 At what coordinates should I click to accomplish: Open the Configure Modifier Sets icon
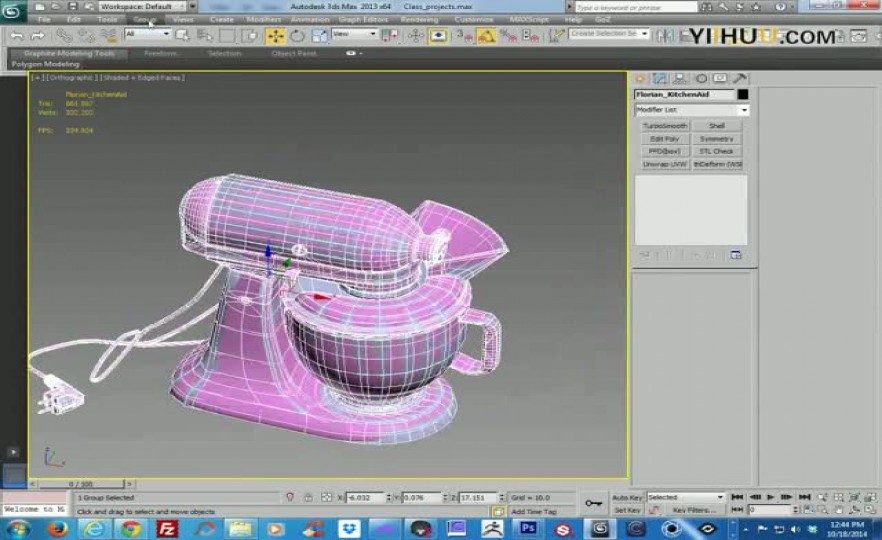click(x=736, y=255)
